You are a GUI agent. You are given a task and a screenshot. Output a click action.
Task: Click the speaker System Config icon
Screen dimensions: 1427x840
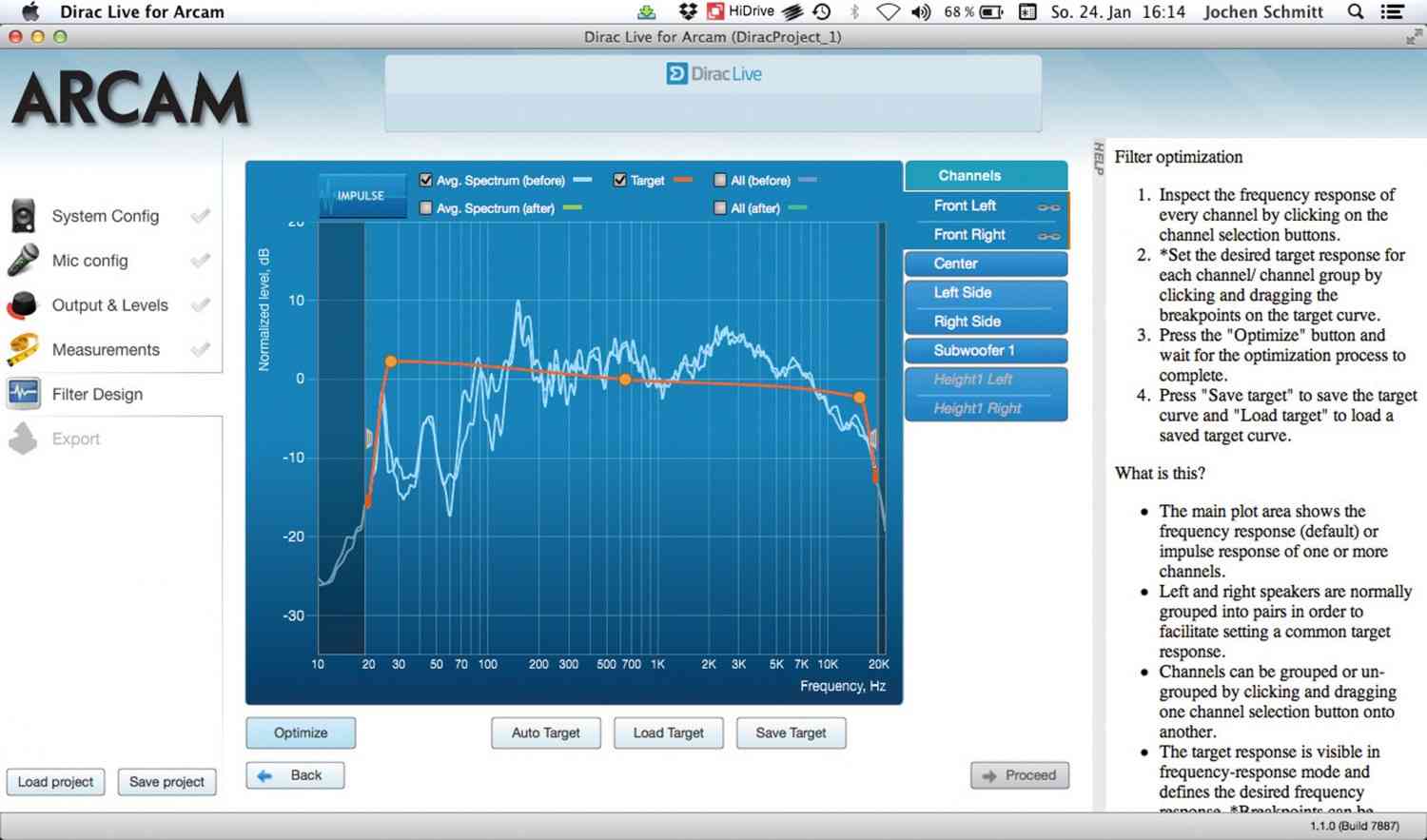(23, 216)
